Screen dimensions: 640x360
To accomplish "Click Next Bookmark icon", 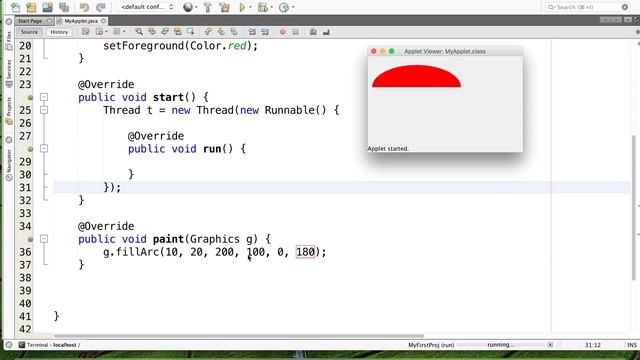I will 221,31.
